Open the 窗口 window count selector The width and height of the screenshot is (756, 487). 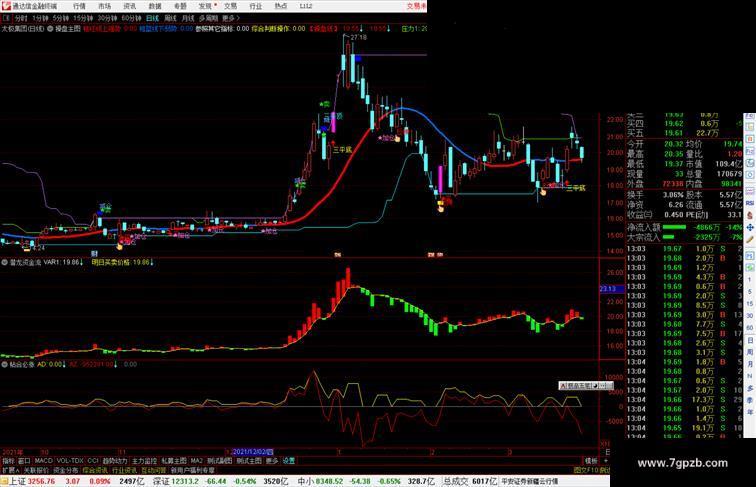(24, 461)
